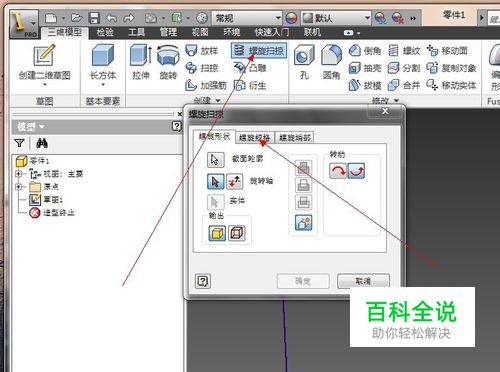This screenshot has height=372, width=500.
Task: Click 取消 to cancel coil dialog
Action: 363,281
